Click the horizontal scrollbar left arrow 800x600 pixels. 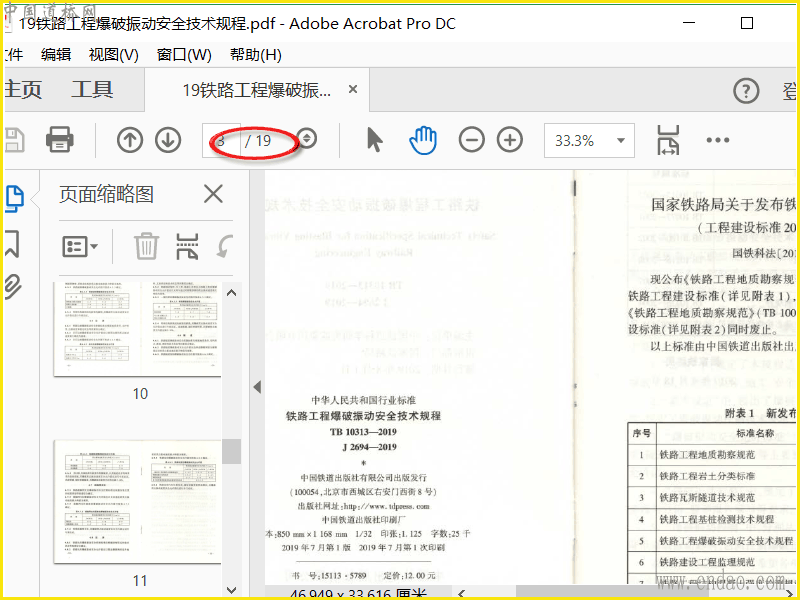click(461, 593)
